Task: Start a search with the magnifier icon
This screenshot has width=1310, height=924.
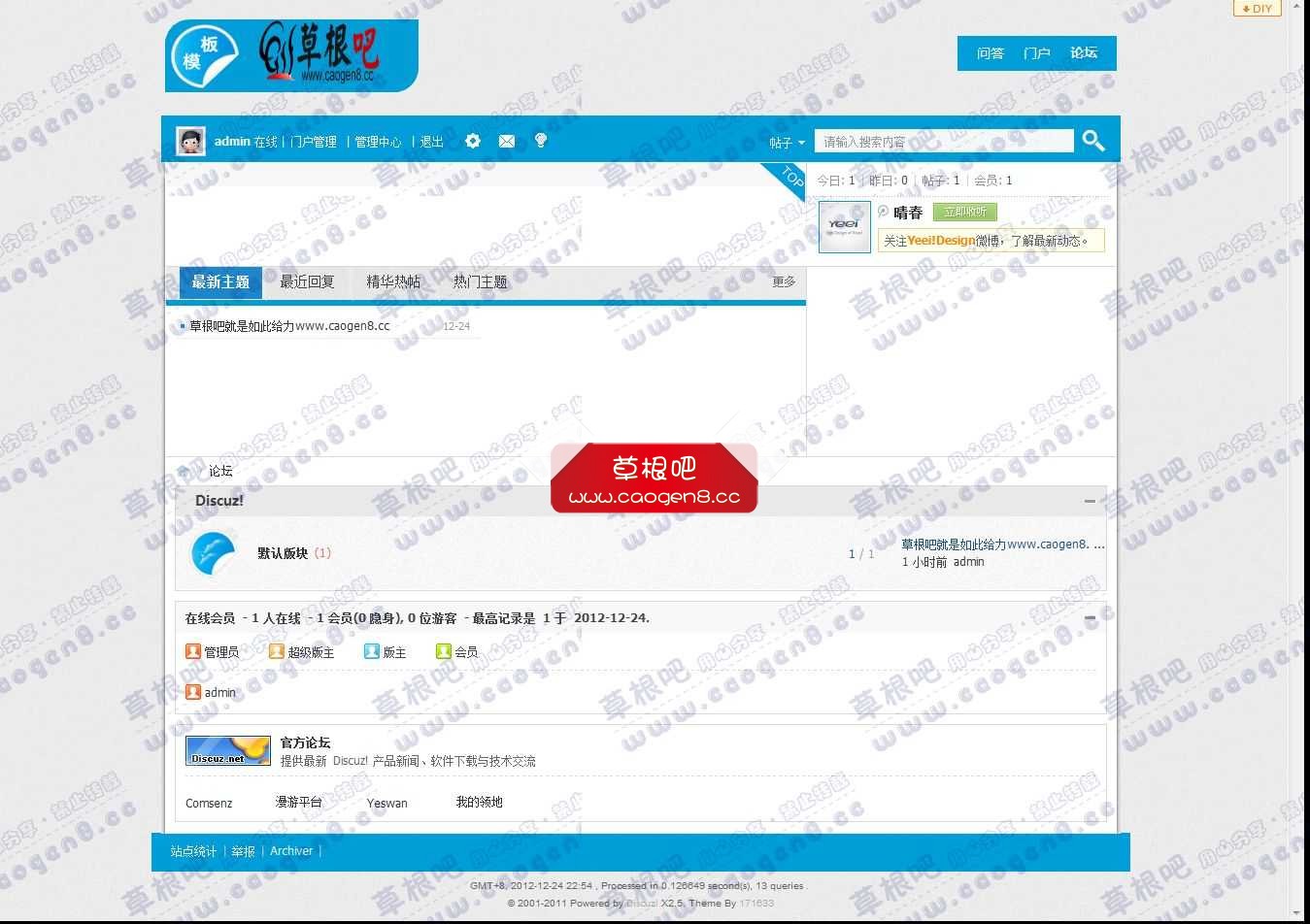Action: [x=1092, y=140]
